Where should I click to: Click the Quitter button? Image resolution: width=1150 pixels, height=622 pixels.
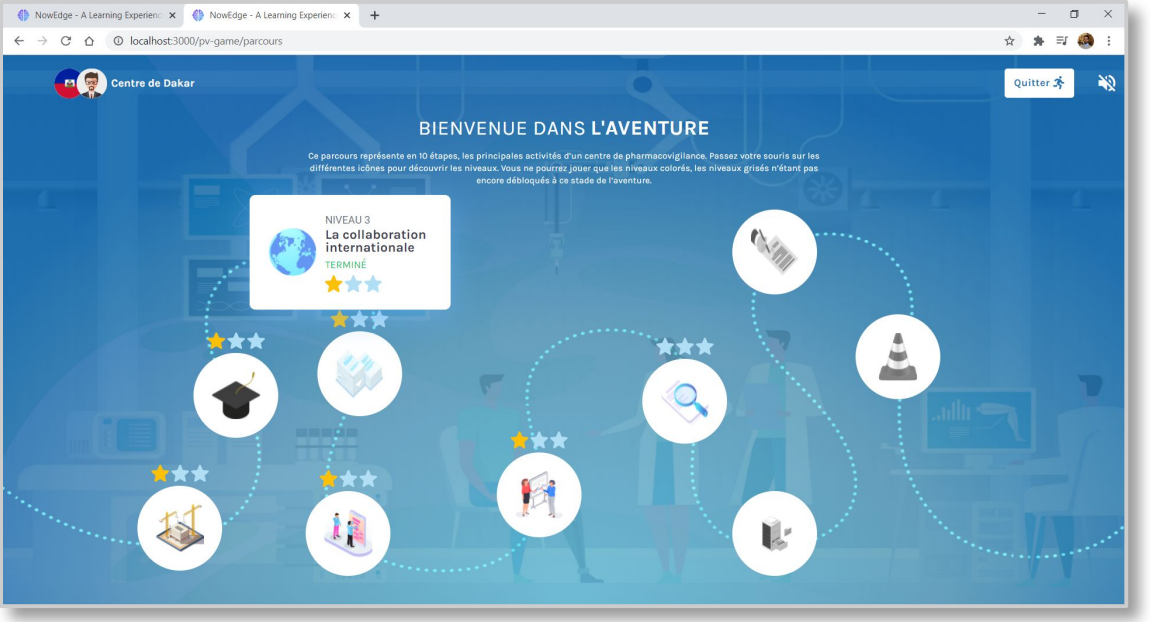pos(1039,83)
